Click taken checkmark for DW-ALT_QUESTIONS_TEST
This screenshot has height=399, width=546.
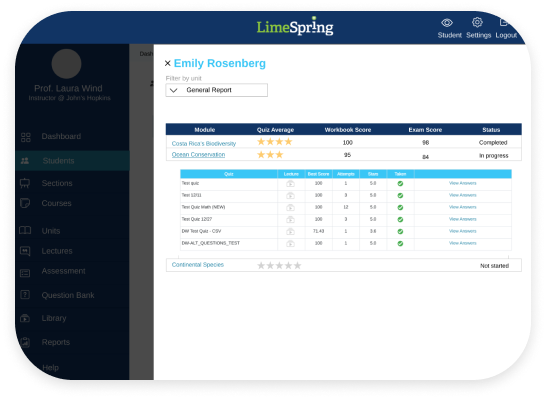click(x=400, y=244)
